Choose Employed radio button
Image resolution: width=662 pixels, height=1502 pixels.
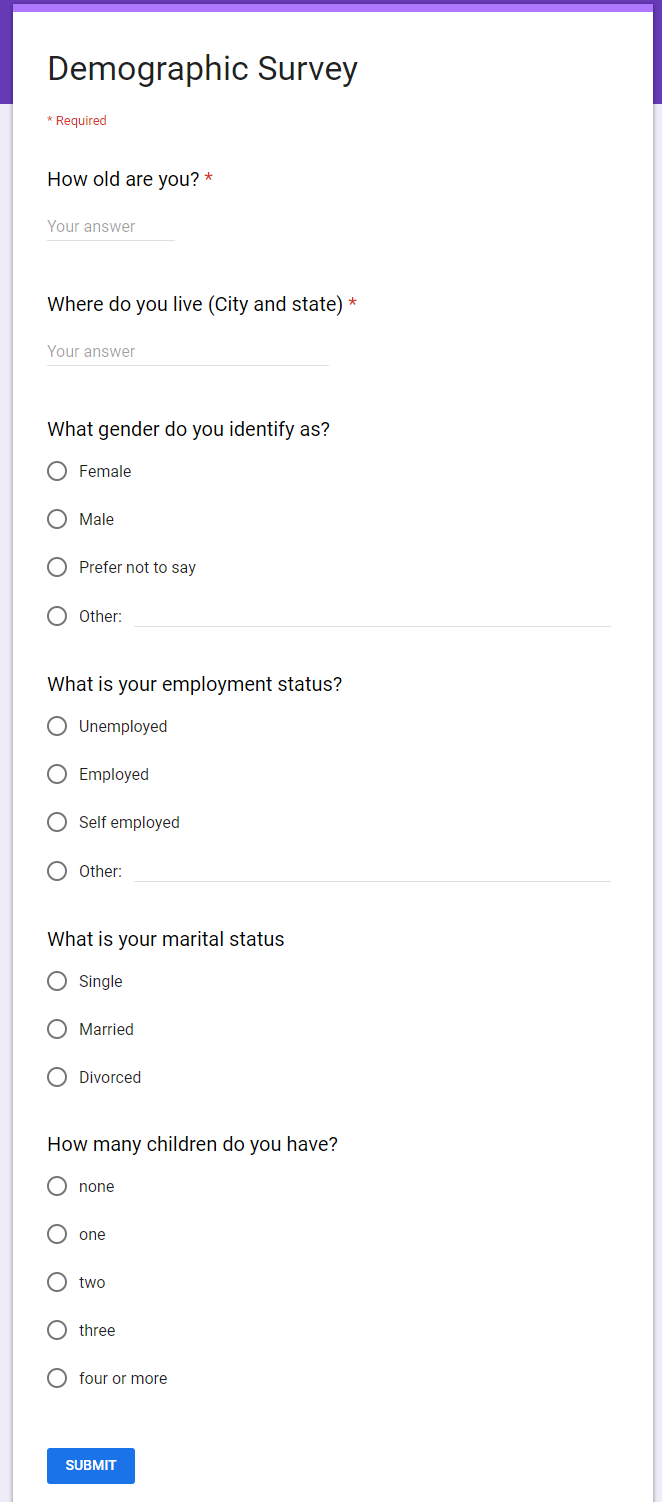click(x=57, y=774)
